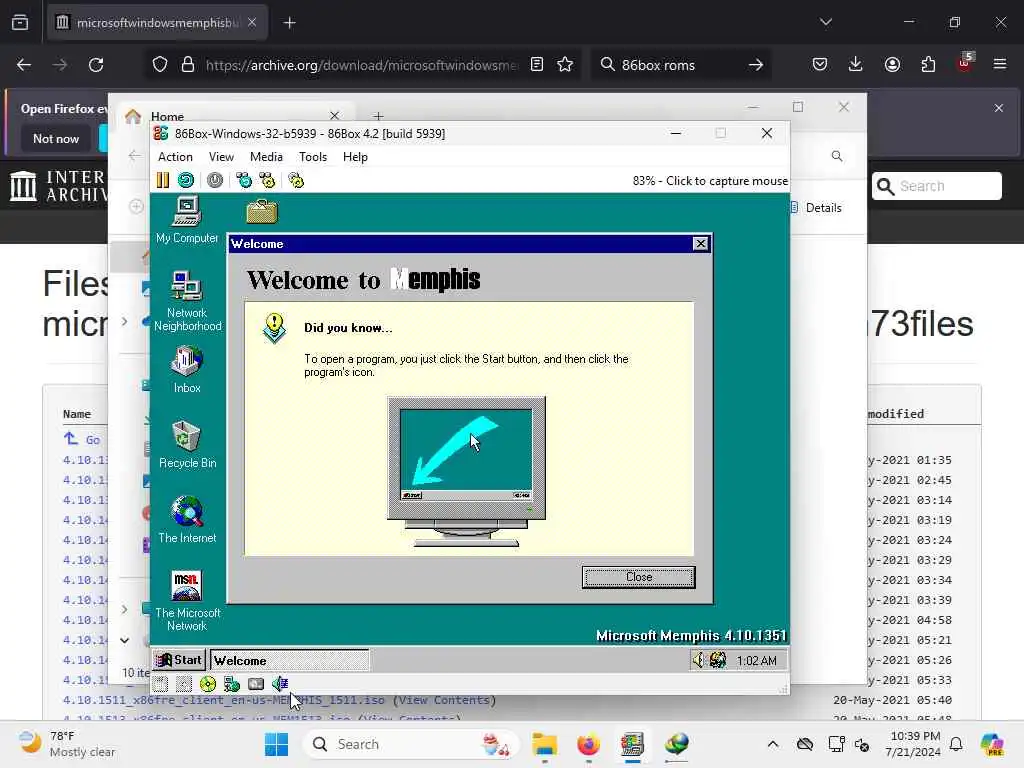
Task: Click Firefox icon in Windows taskbar
Action: [x=588, y=744]
